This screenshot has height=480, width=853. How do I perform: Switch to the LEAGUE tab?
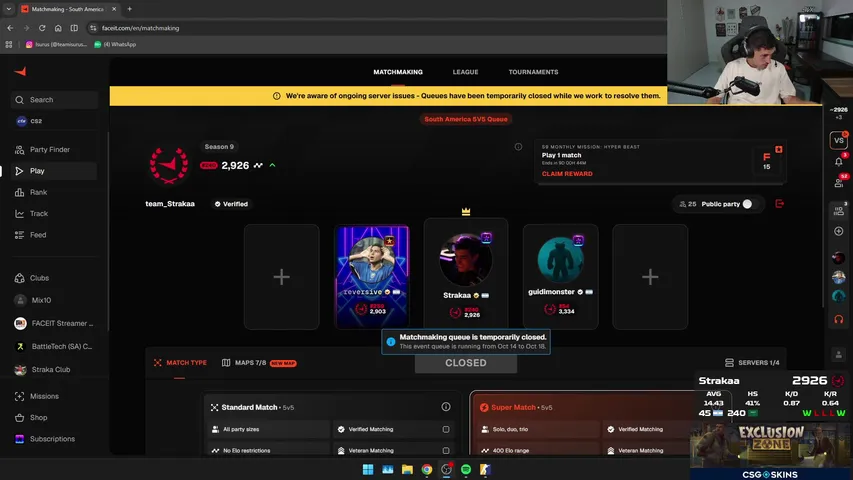pyautogui.click(x=465, y=72)
